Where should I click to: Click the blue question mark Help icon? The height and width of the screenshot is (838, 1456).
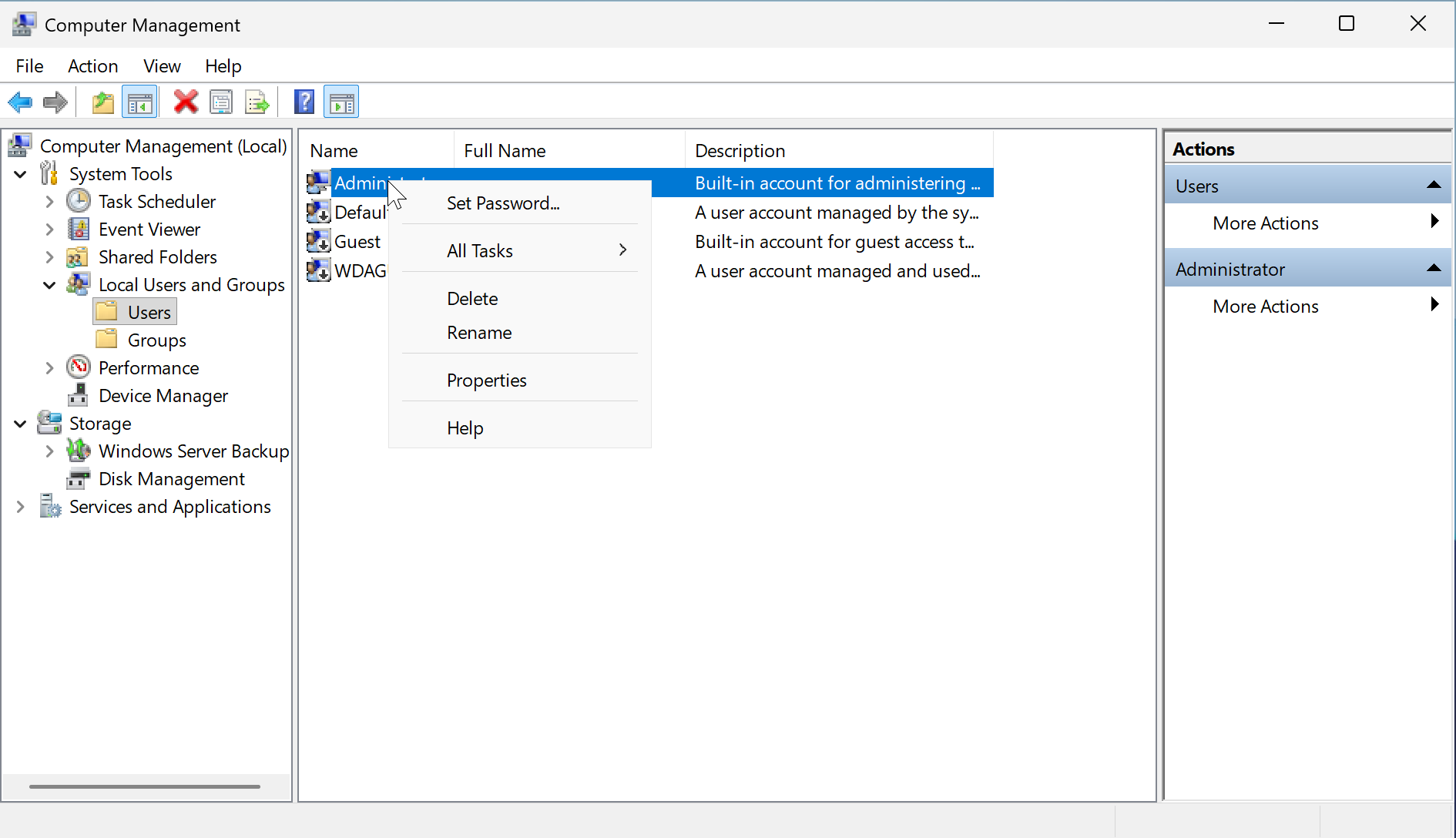pyautogui.click(x=304, y=102)
